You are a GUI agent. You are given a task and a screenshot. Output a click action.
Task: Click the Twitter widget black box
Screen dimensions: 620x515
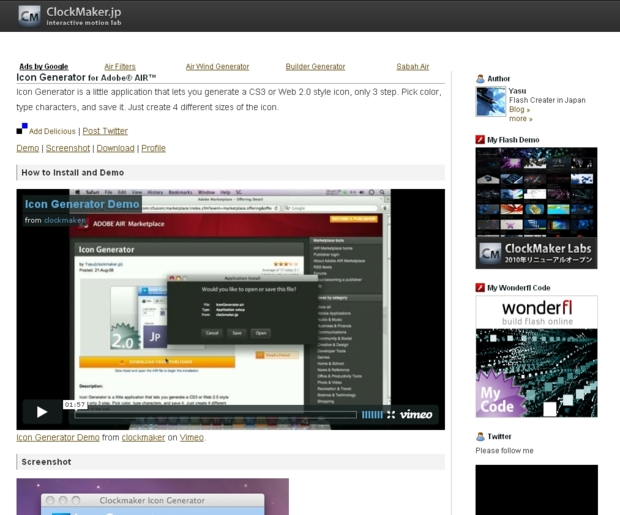pyautogui.click(x=537, y=490)
